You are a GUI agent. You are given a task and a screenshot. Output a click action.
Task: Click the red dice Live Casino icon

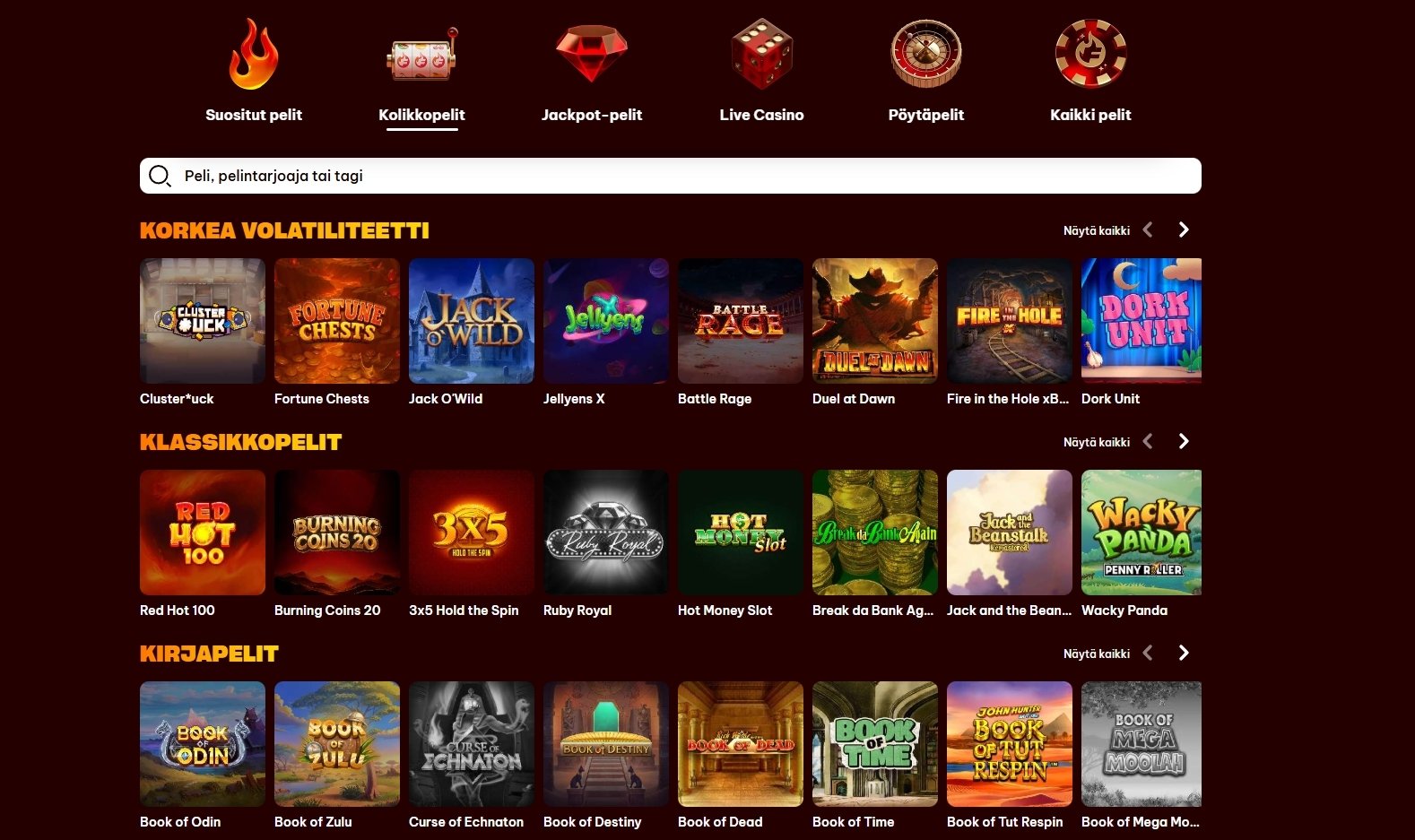tap(761, 54)
